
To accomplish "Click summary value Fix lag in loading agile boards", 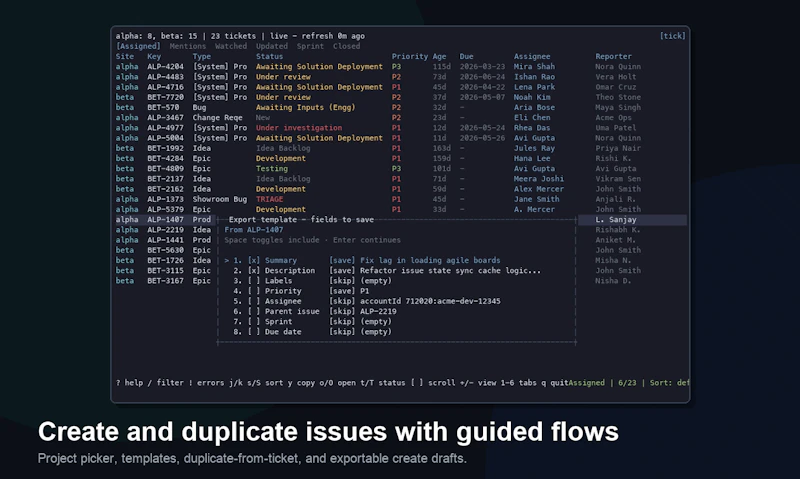I will click(x=430, y=261).
